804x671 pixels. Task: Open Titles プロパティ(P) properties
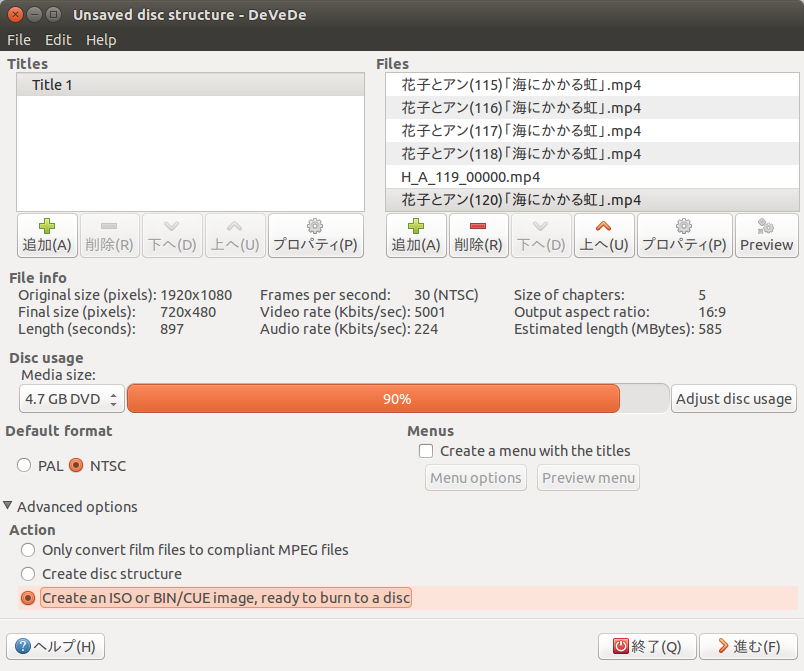(x=315, y=235)
